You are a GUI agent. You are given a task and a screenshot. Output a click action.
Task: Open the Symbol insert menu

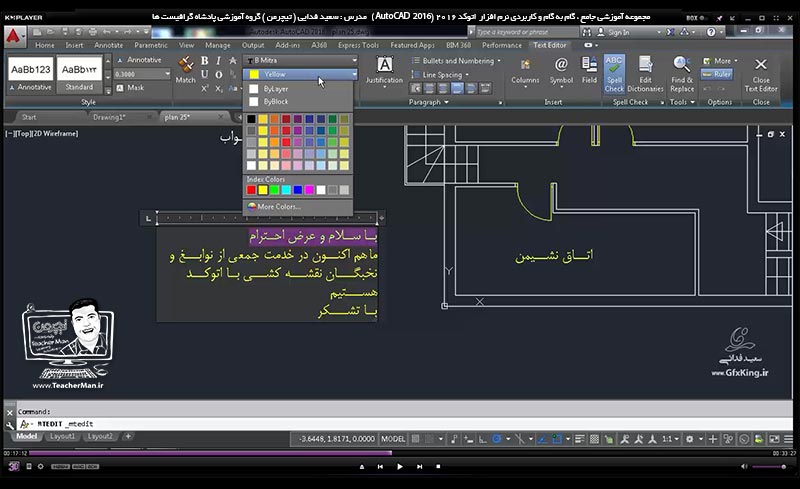click(561, 70)
